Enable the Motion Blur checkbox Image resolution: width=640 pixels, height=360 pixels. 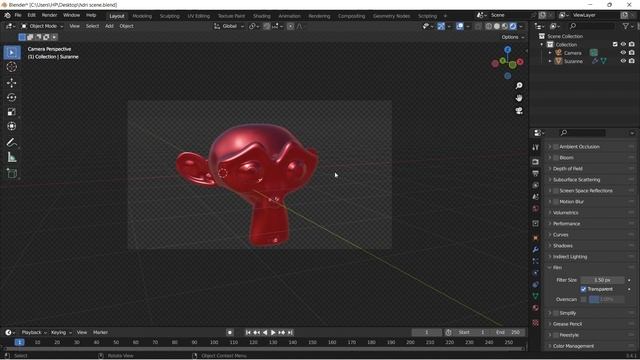click(556, 202)
